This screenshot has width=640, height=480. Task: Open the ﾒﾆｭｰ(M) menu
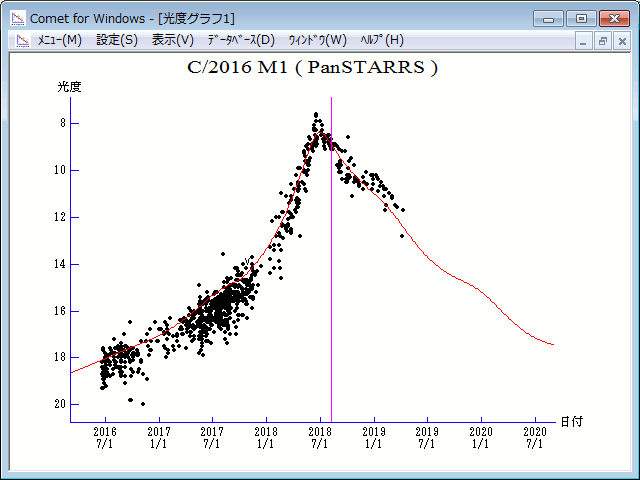(59, 40)
